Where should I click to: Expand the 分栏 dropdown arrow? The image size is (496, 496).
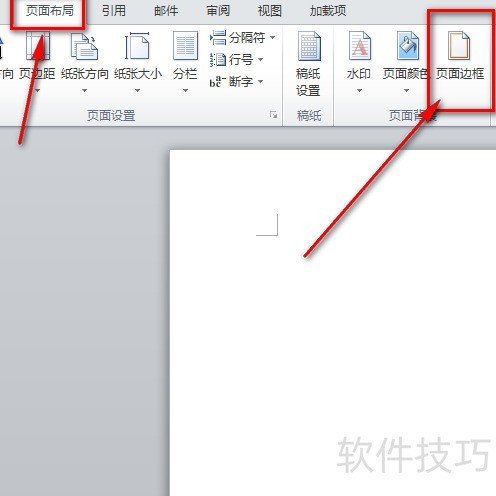[x=185, y=90]
